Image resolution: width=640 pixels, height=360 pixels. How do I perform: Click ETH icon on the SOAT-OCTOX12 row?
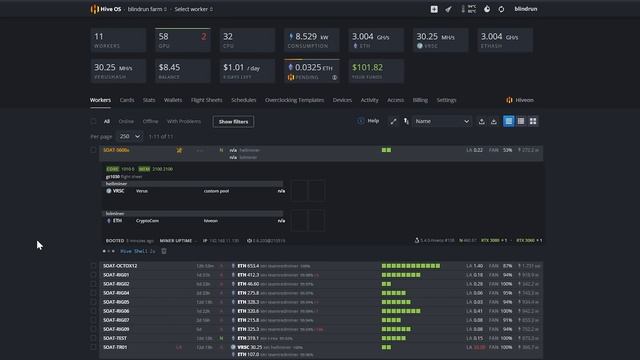pyautogui.click(x=233, y=266)
